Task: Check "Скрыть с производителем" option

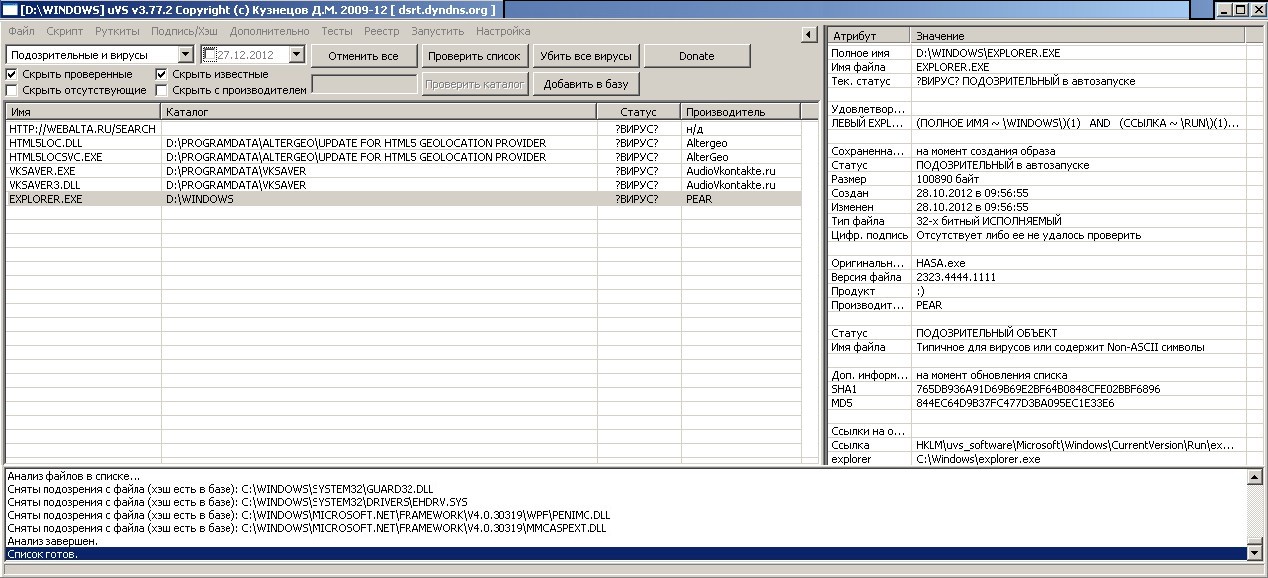Action: 162,90
